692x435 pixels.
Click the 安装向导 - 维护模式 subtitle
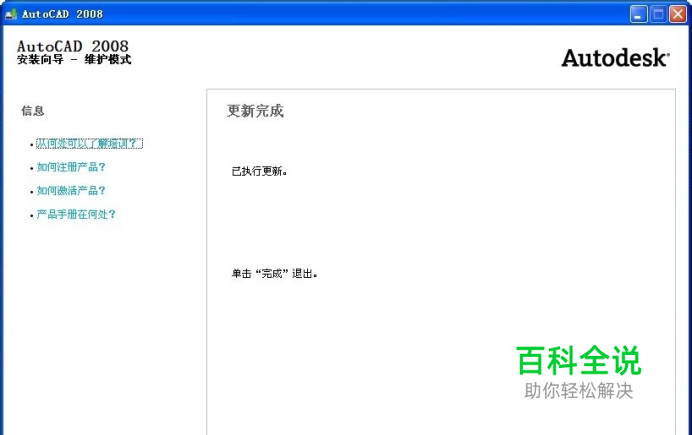point(74,60)
